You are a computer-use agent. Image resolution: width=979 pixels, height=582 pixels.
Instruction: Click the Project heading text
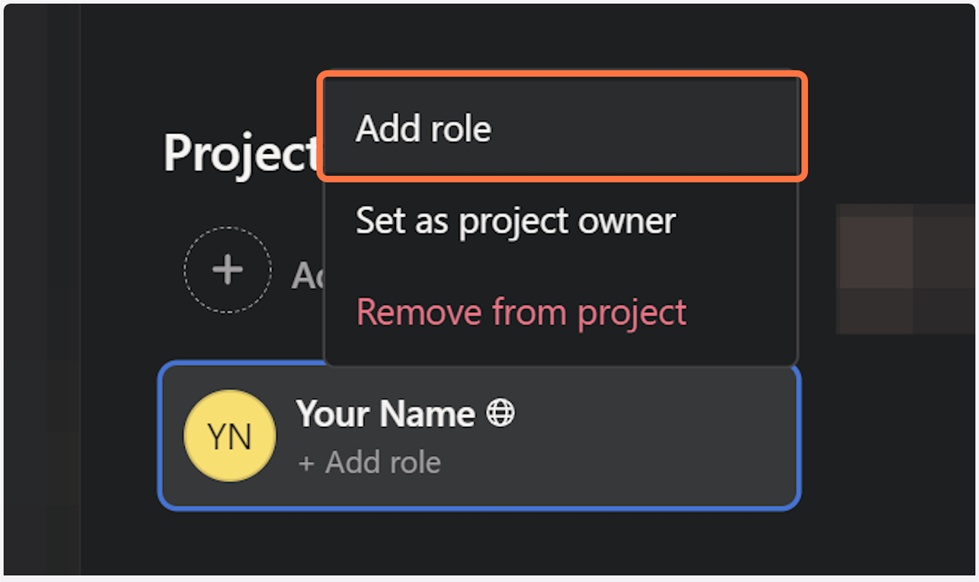[x=240, y=153]
